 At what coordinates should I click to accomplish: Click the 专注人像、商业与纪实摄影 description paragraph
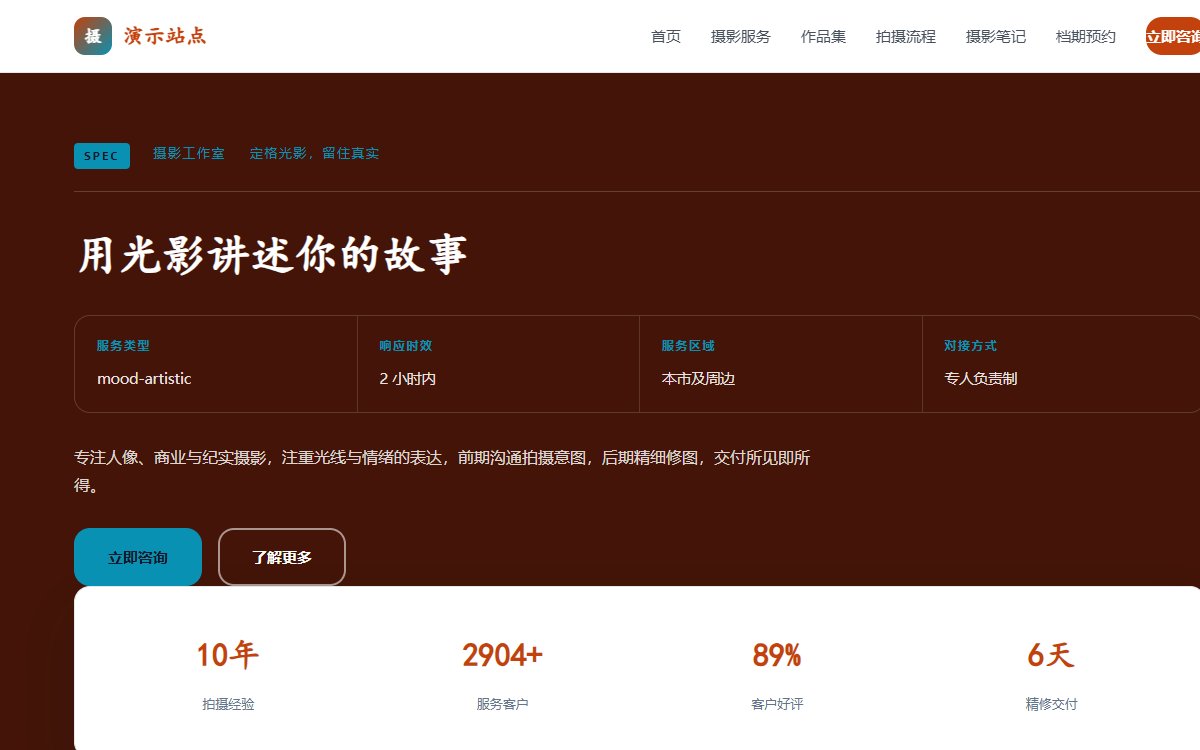coord(442,472)
